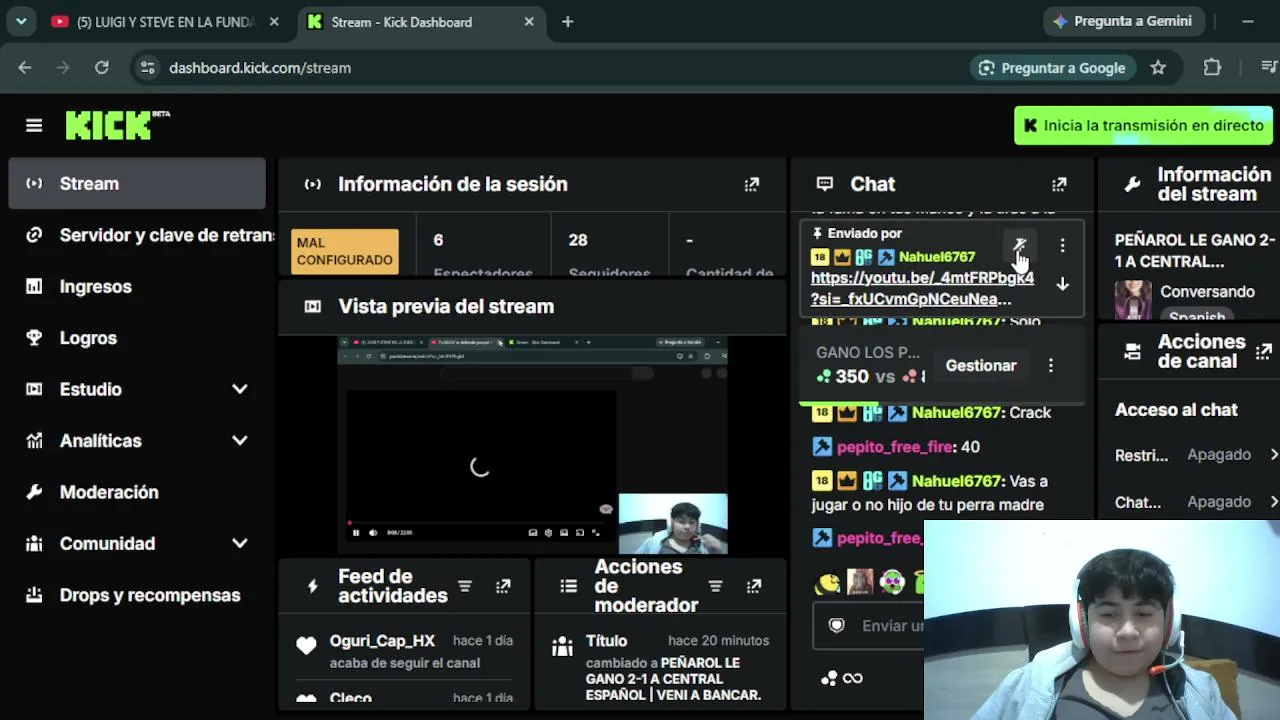
Task: Open the Restri... chat access setting chevron
Action: [x=1273, y=455]
